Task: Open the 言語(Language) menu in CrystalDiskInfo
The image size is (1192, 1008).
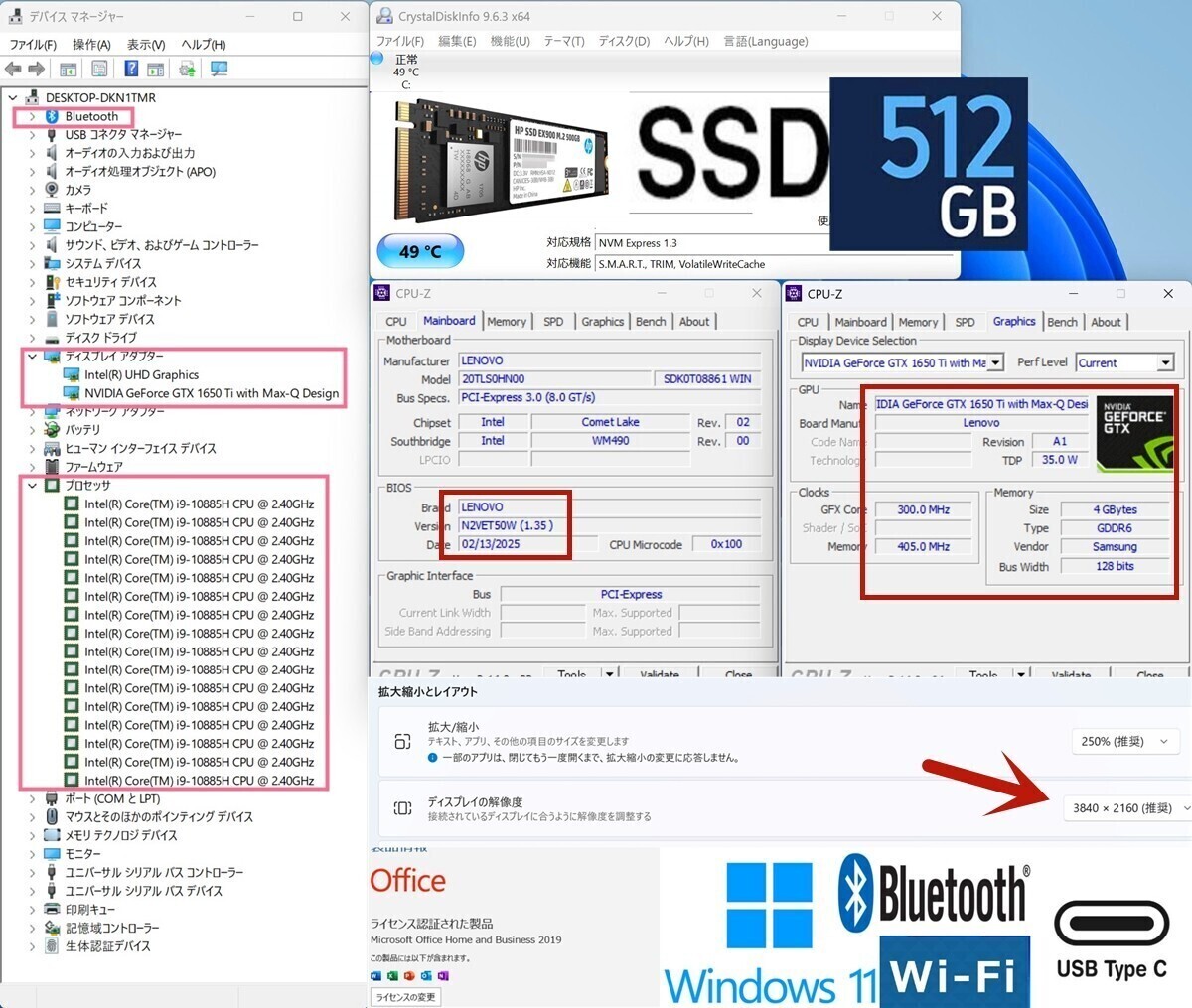Action: click(766, 41)
